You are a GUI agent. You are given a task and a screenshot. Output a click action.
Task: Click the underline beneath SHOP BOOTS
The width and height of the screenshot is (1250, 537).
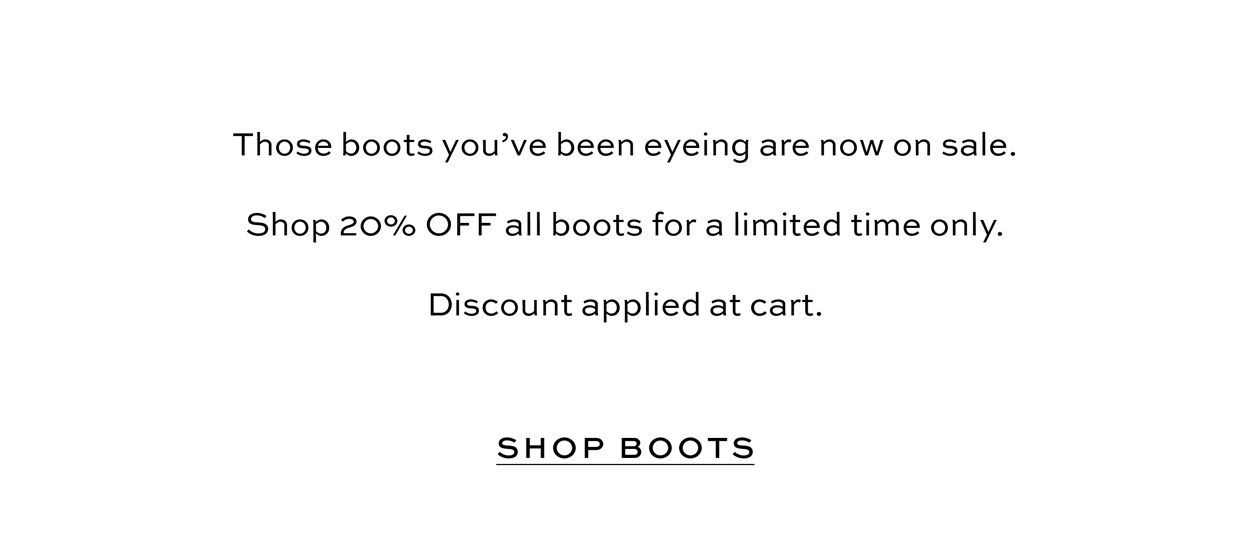click(x=625, y=464)
